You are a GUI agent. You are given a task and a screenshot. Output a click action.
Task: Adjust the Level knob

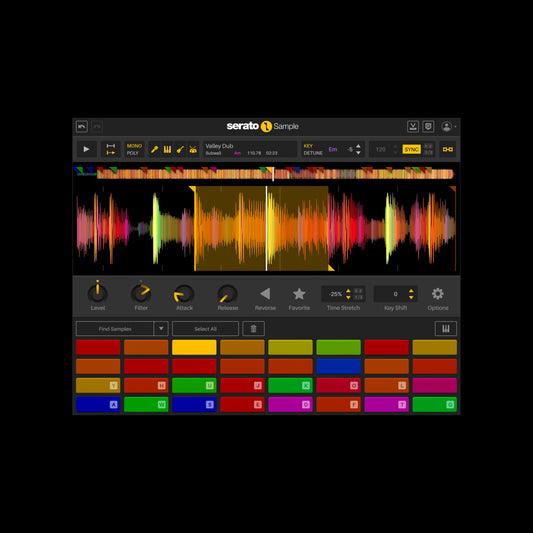coord(98,293)
